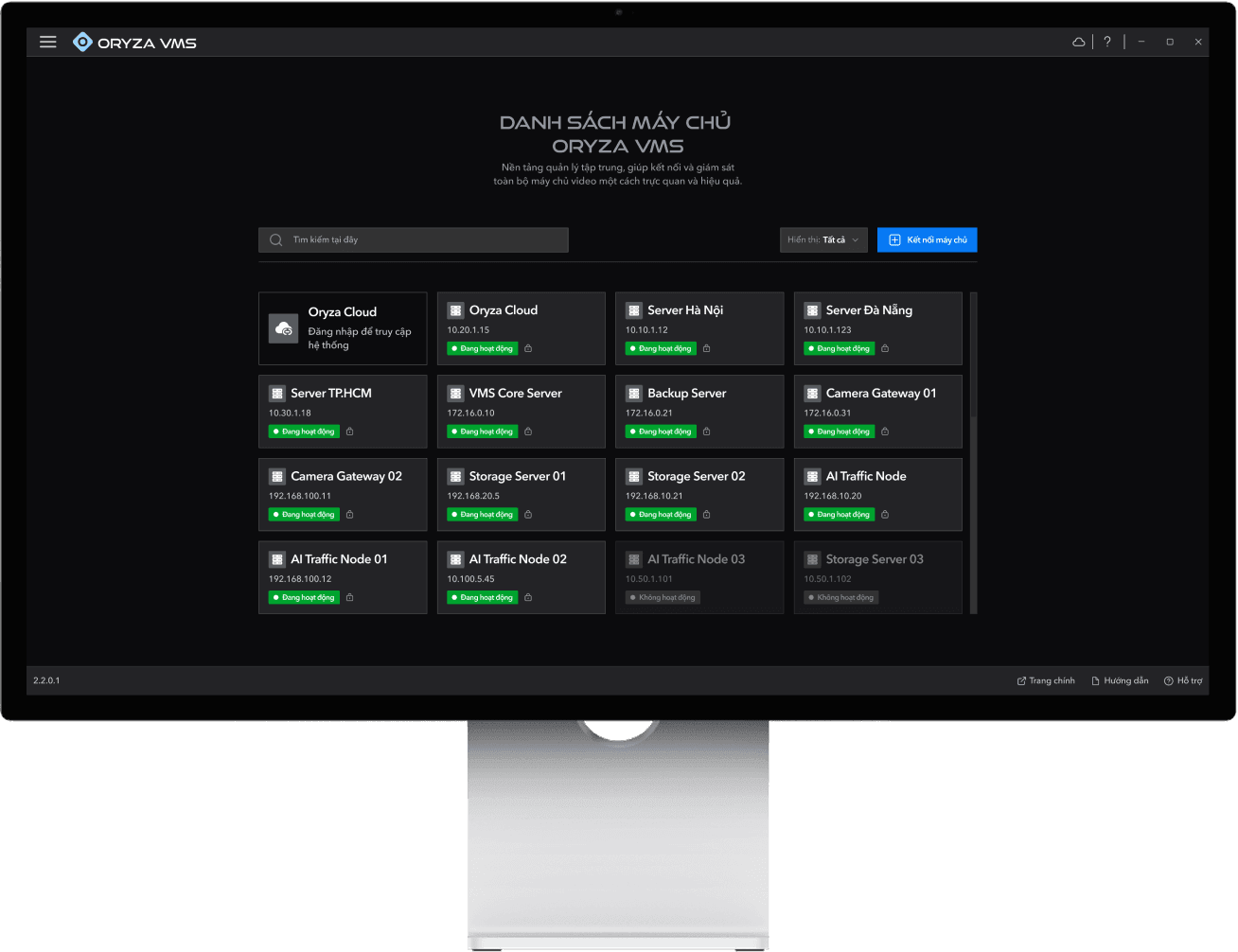This screenshot has width=1238, height=952.
Task: Click server icon of AI Traffic Node 02
Action: point(455,559)
